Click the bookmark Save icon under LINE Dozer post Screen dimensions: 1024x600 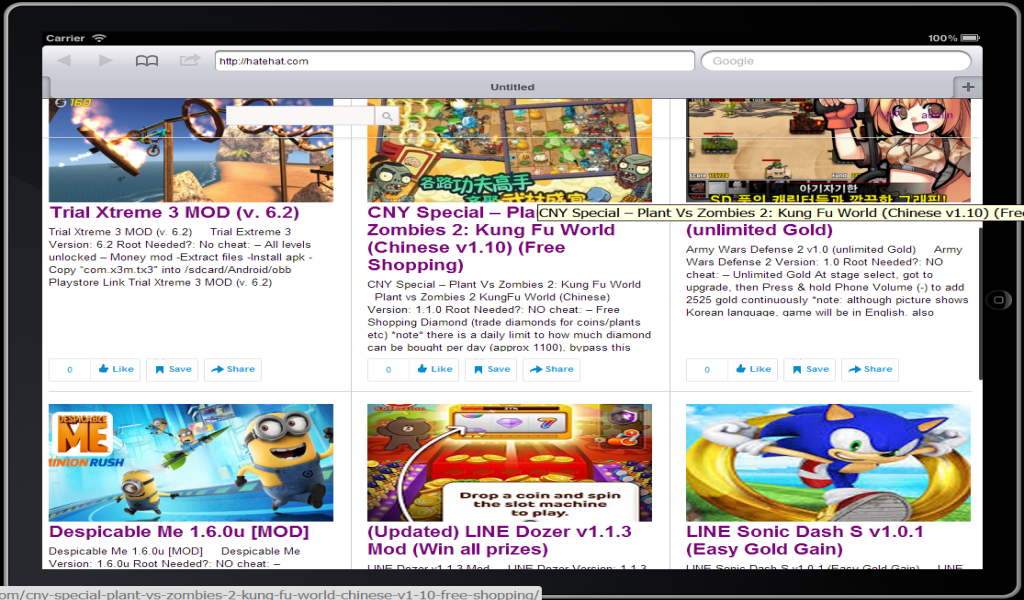coord(491,369)
